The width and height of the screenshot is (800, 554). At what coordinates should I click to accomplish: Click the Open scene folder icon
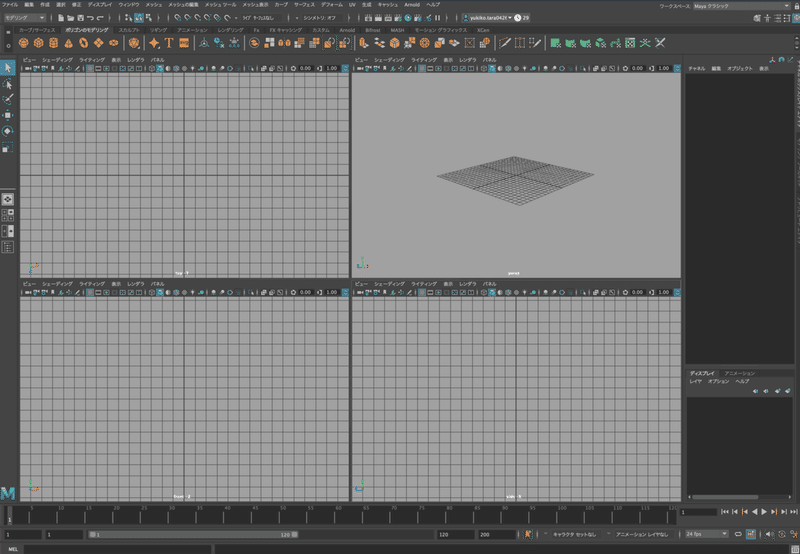click(70, 18)
